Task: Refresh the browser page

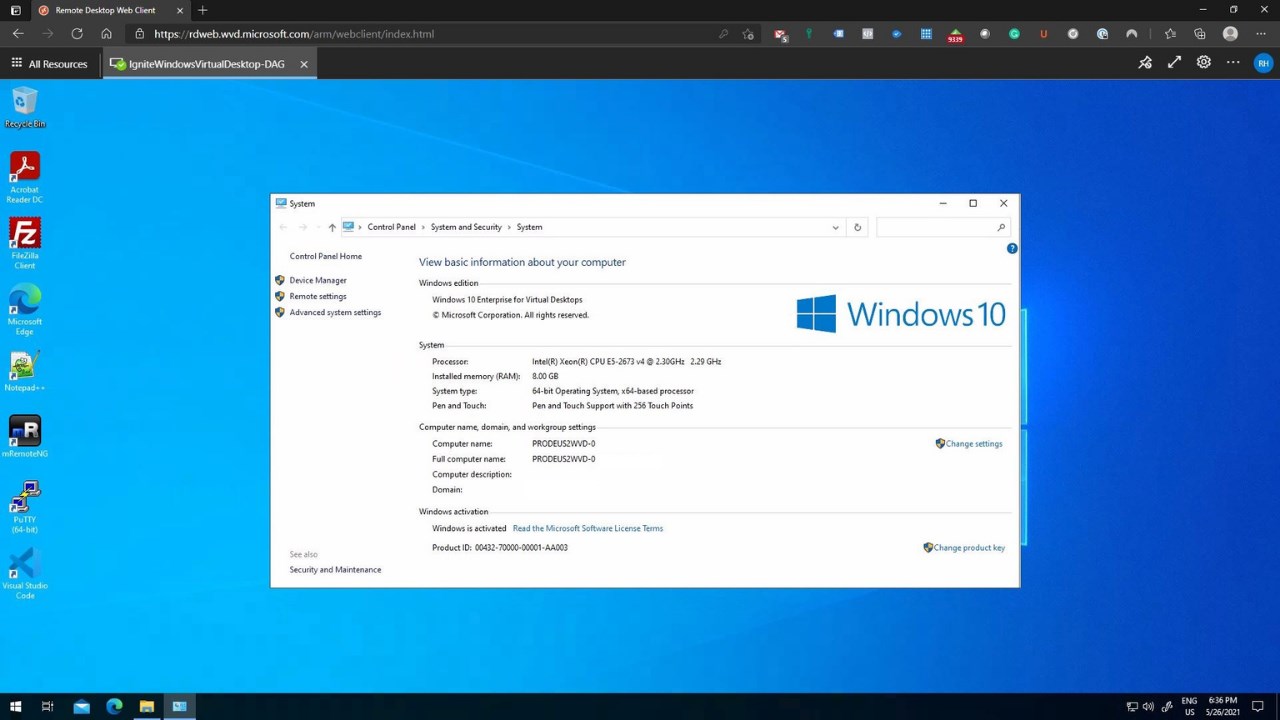Action: (77, 34)
